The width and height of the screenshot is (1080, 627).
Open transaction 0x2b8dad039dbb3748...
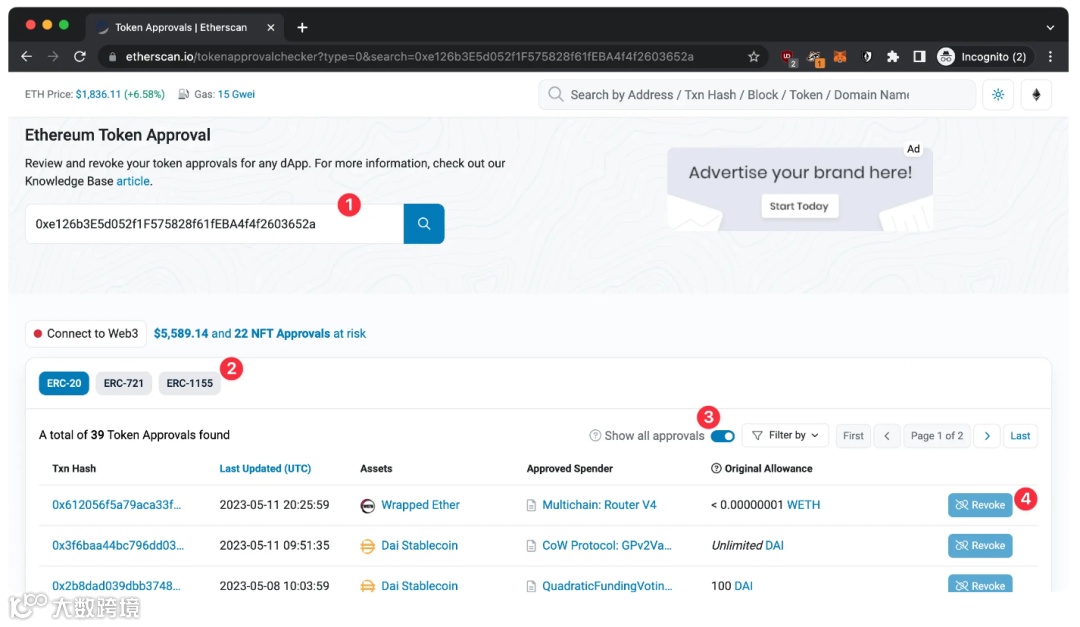tap(116, 586)
